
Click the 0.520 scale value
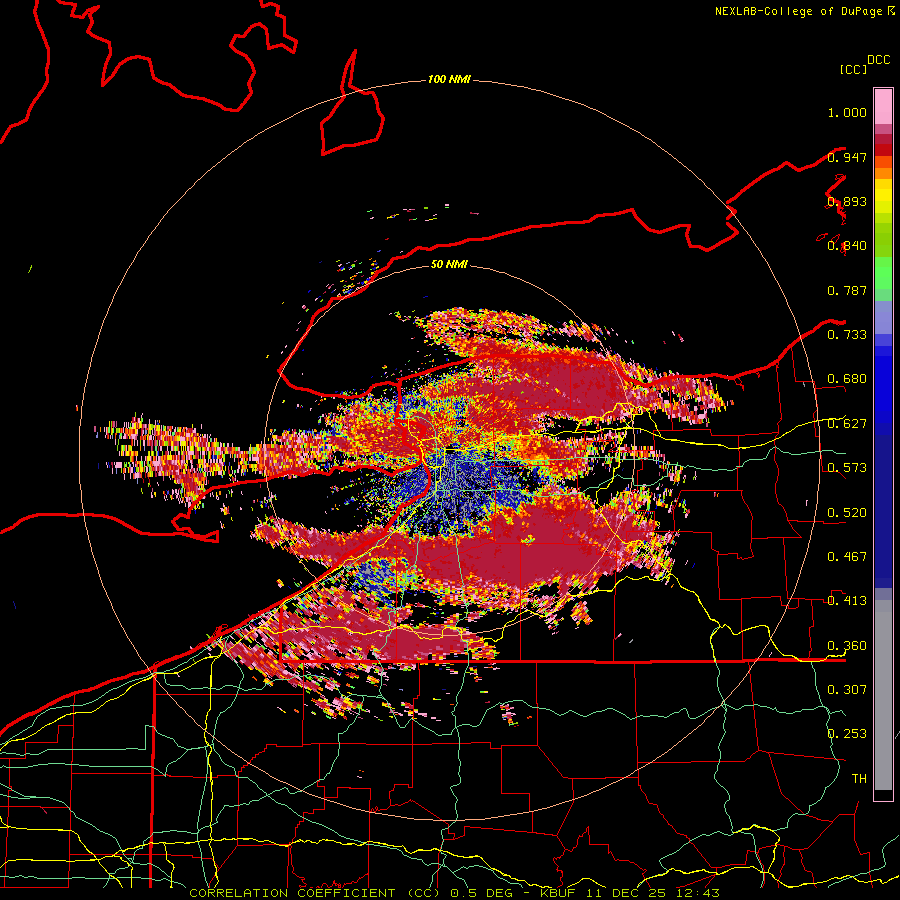[847, 513]
